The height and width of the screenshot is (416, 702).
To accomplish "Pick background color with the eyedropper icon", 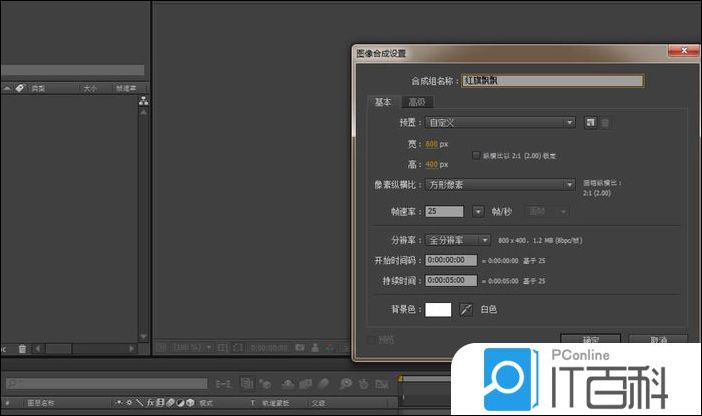I will [466, 309].
